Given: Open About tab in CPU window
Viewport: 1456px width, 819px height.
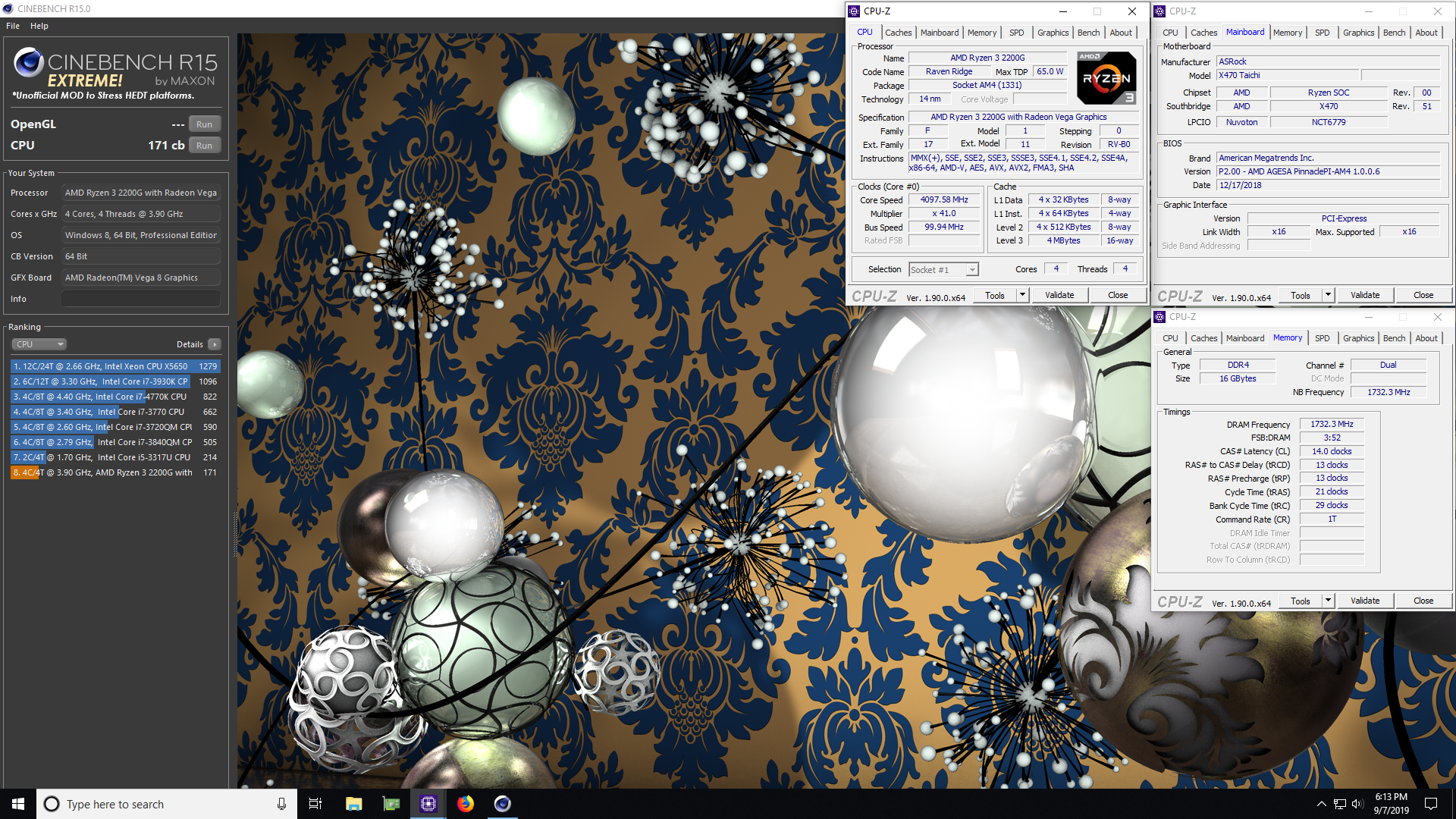Looking at the screenshot, I should tap(1121, 33).
